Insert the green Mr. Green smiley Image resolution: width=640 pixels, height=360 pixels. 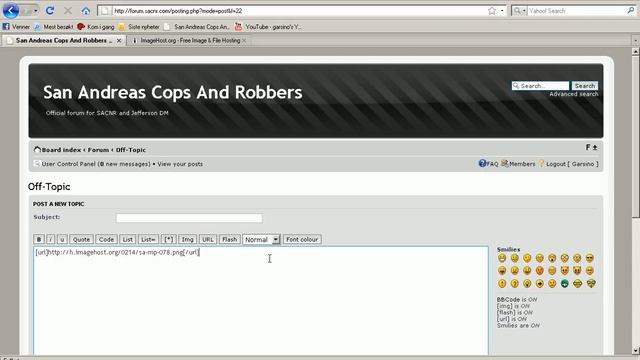tap(564, 283)
